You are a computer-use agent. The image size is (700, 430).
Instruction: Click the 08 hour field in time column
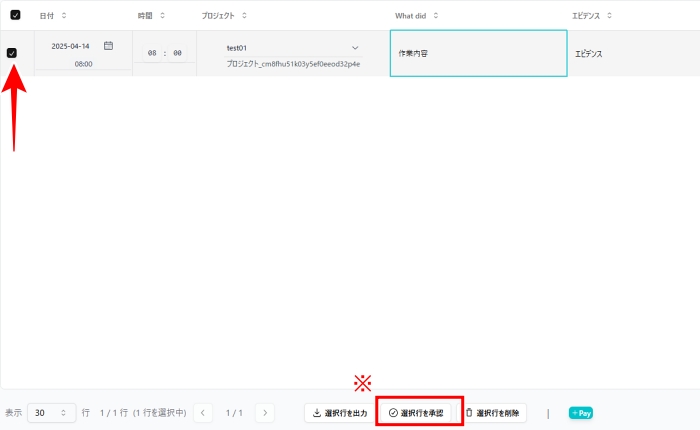151,54
